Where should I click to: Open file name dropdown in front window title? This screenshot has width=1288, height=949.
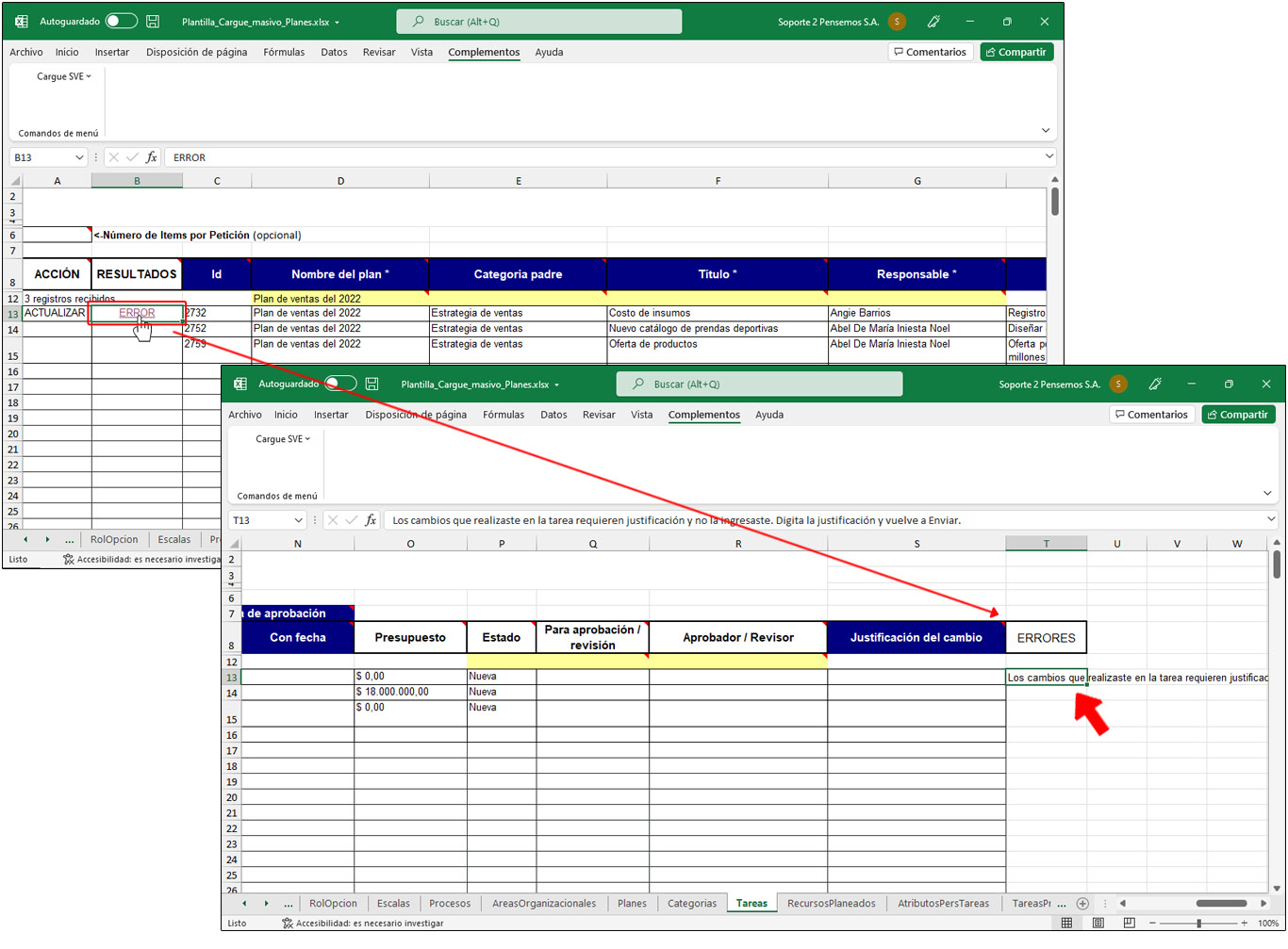click(557, 385)
